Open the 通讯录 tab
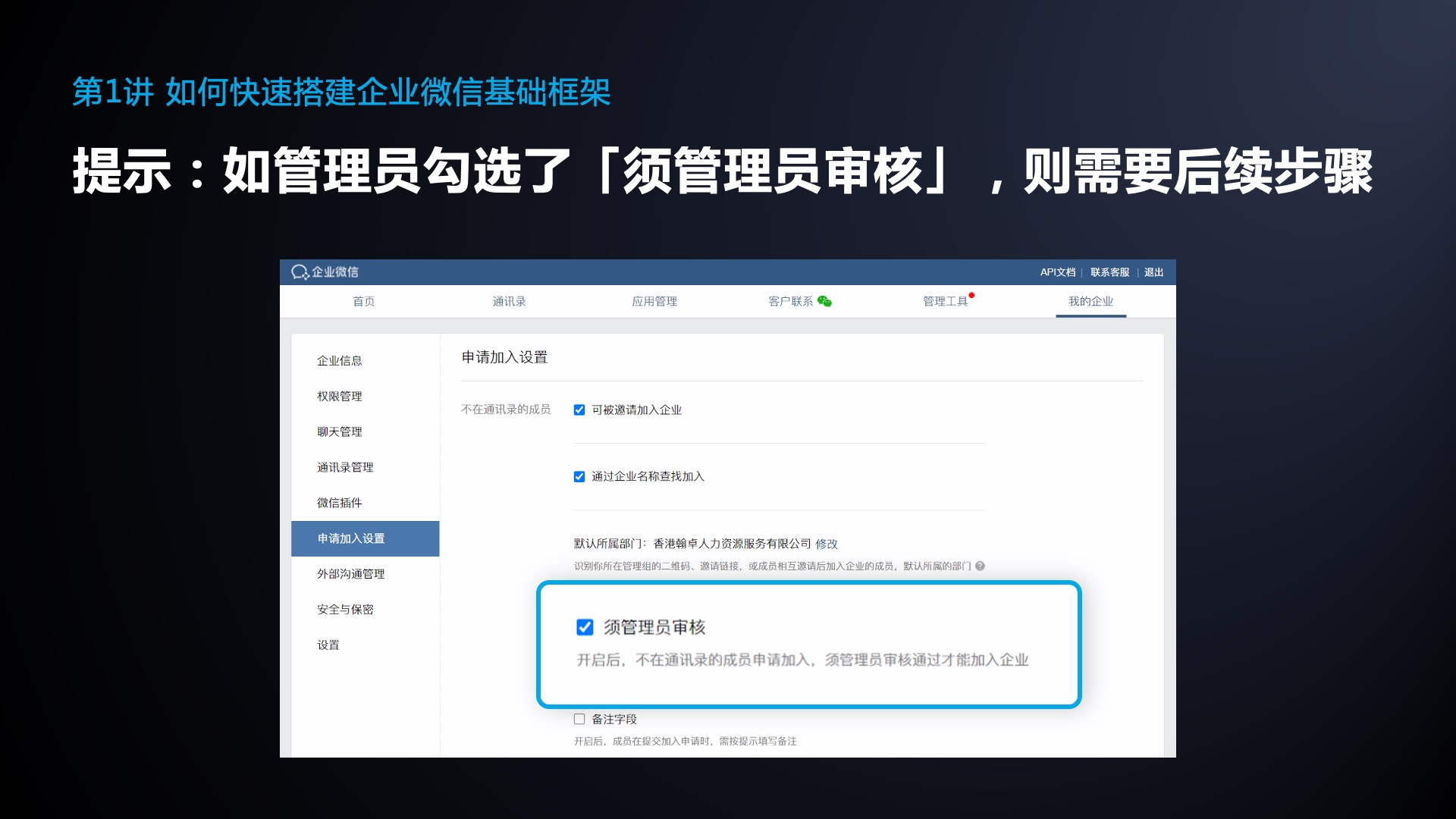This screenshot has height=819, width=1456. coord(509,302)
